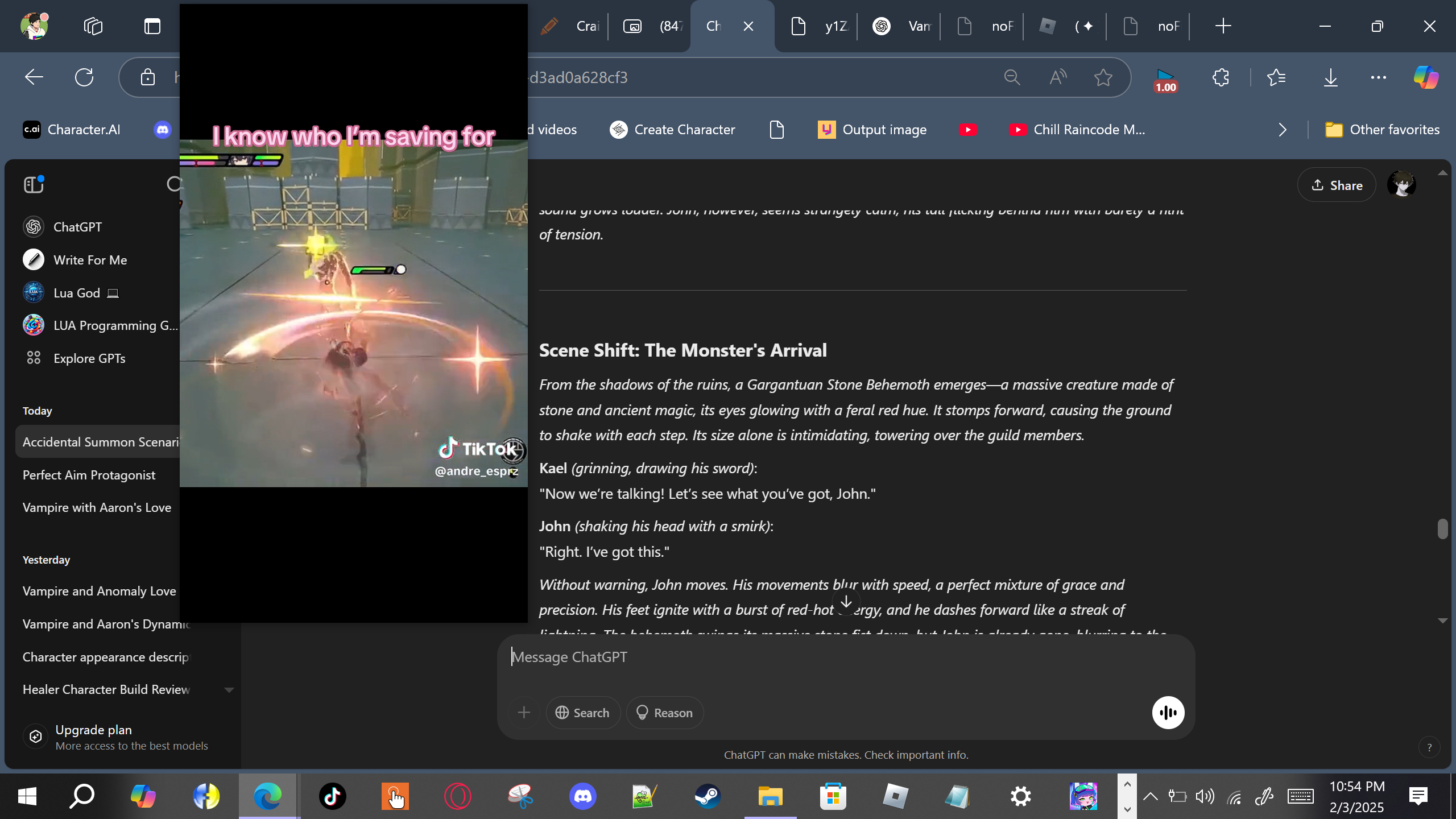The width and height of the screenshot is (1456, 819).
Task: Open the Copilot sidebar icon
Action: click(x=1426, y=77)
